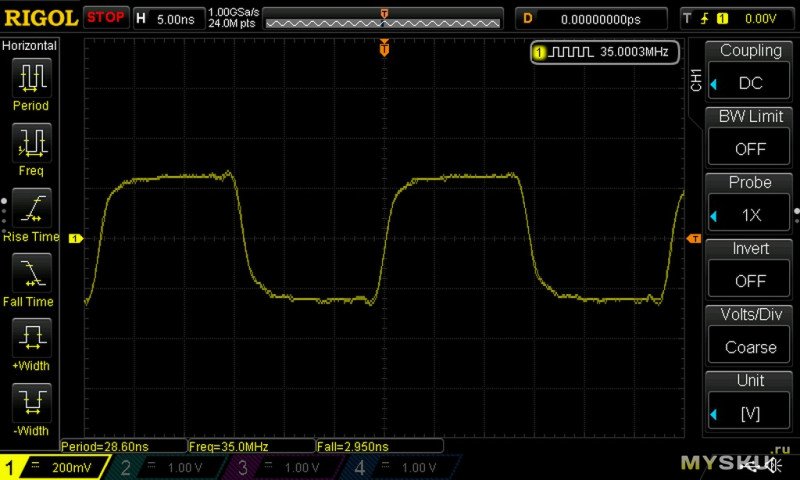Toggle the Invert OFF setting
Viewport: 800px width, 480px height.
tap(750, 281)
